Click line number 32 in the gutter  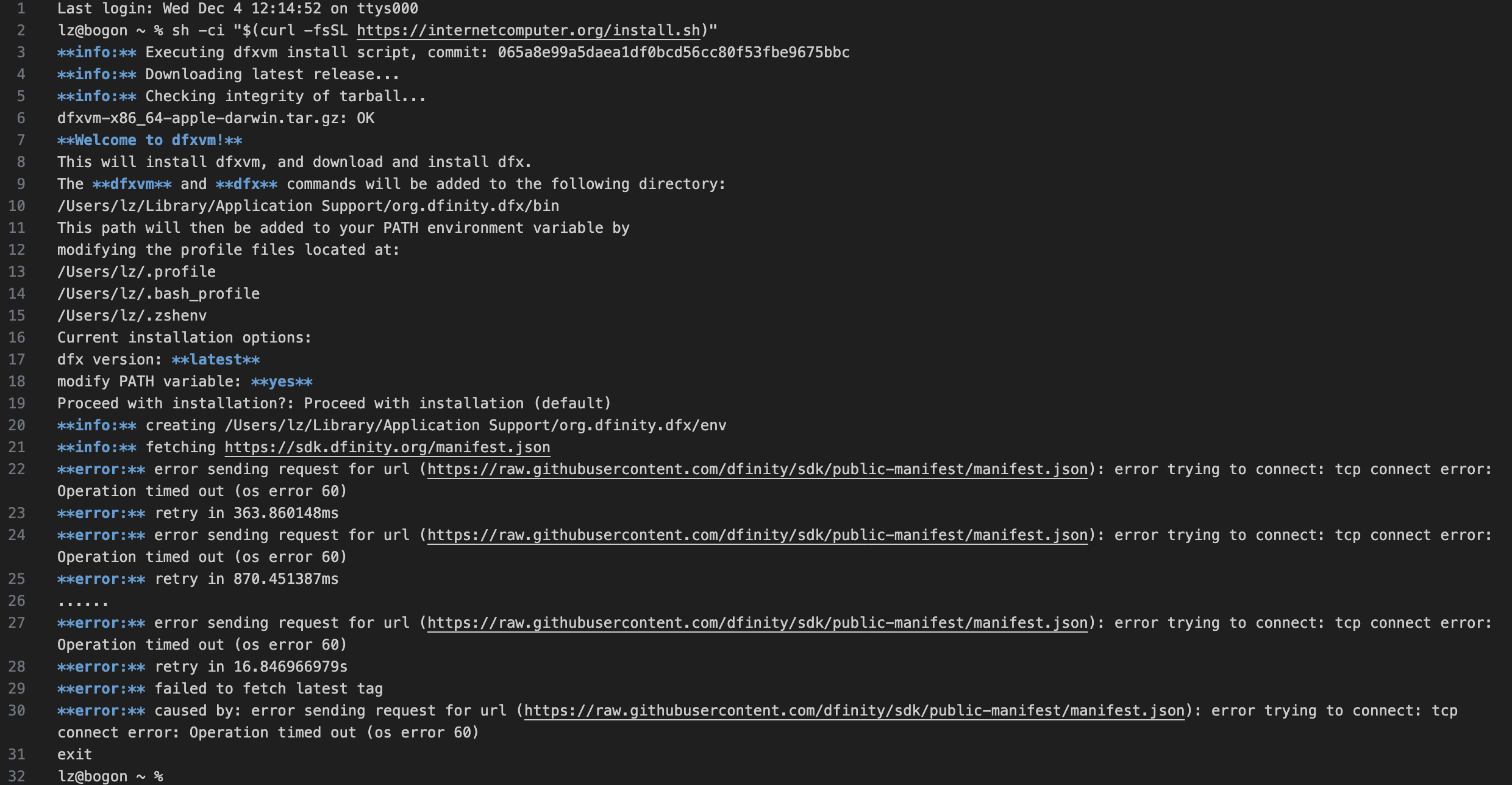tap(16, 776)
